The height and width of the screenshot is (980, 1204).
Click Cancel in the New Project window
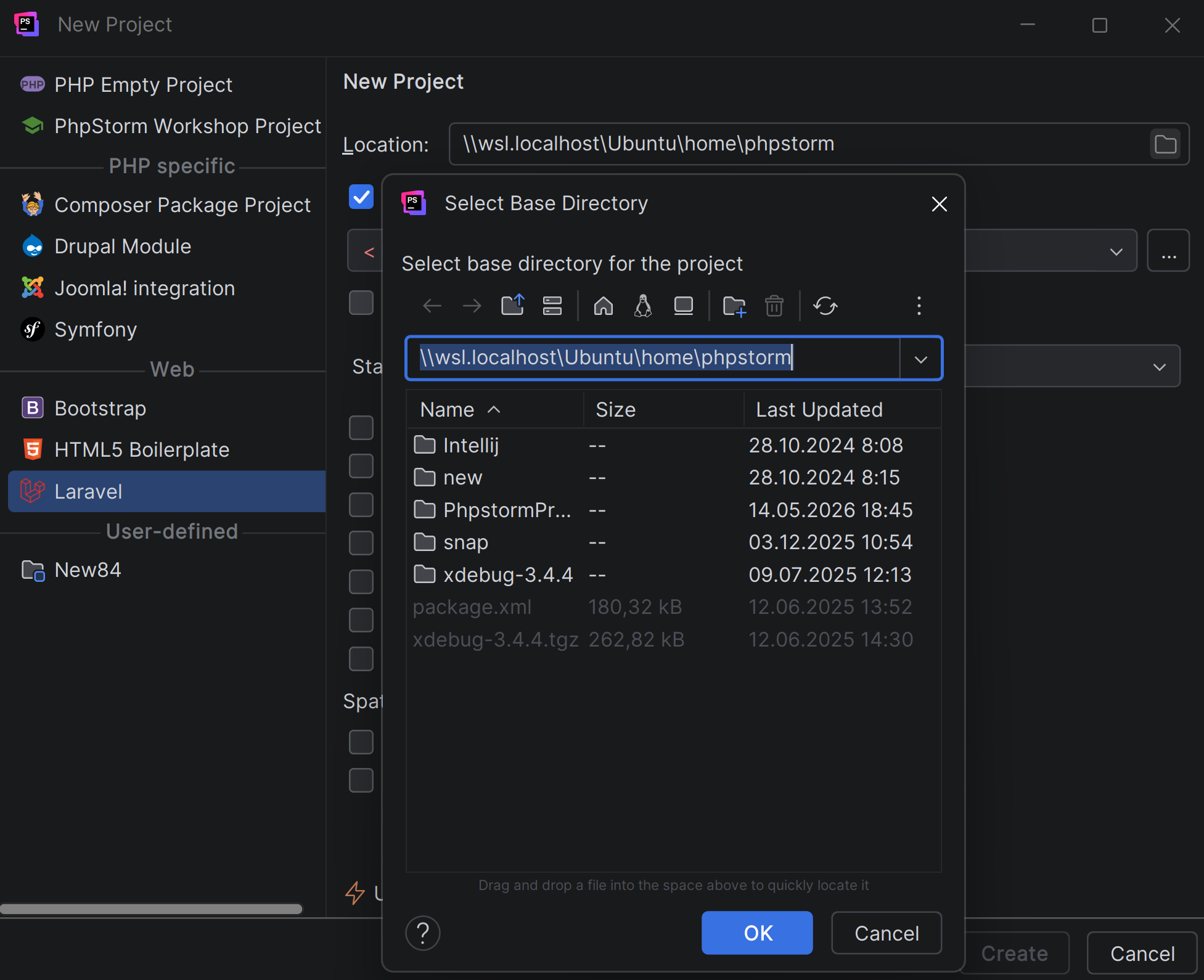(1142, 954)
